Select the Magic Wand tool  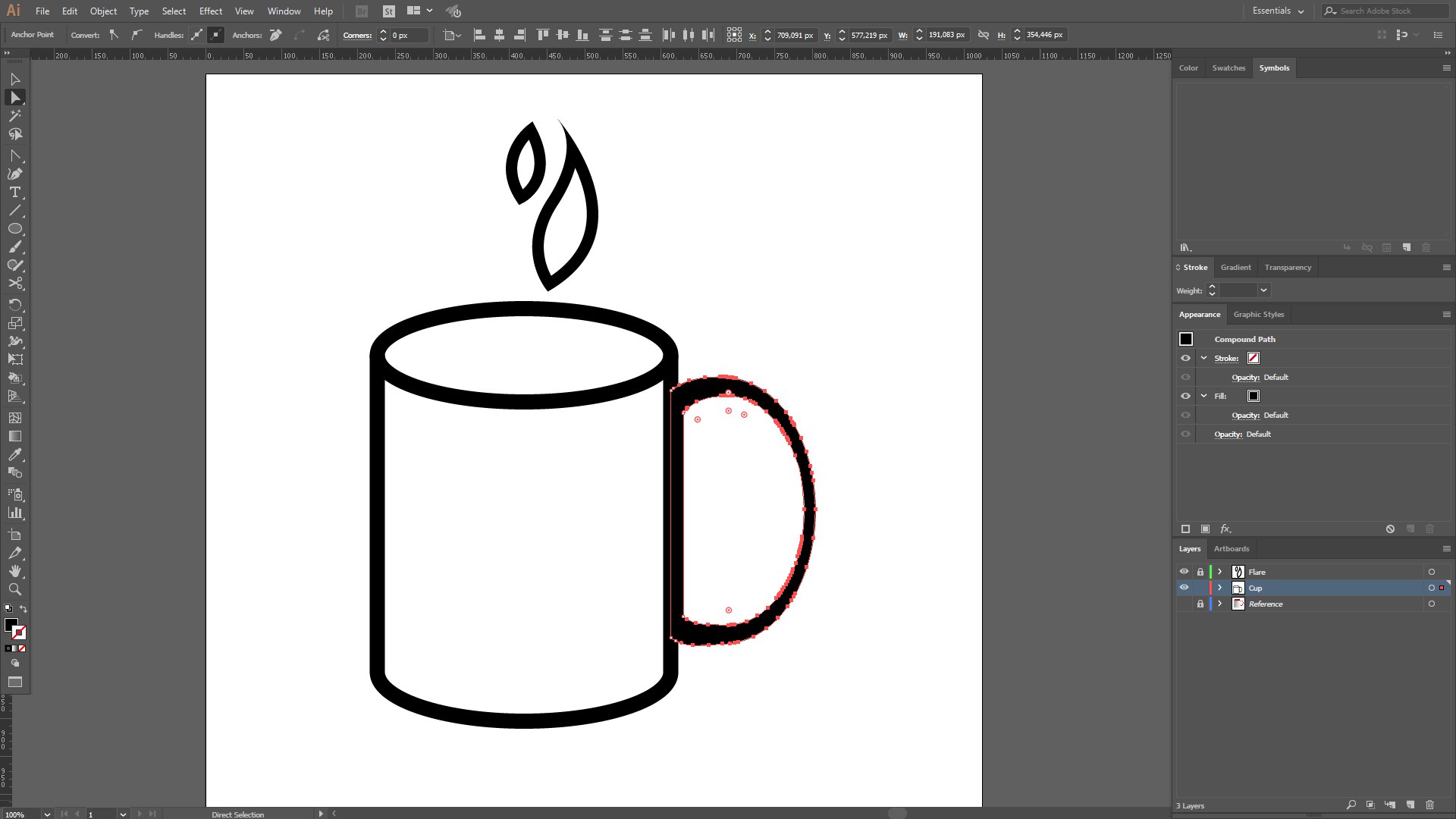(15, 116)
